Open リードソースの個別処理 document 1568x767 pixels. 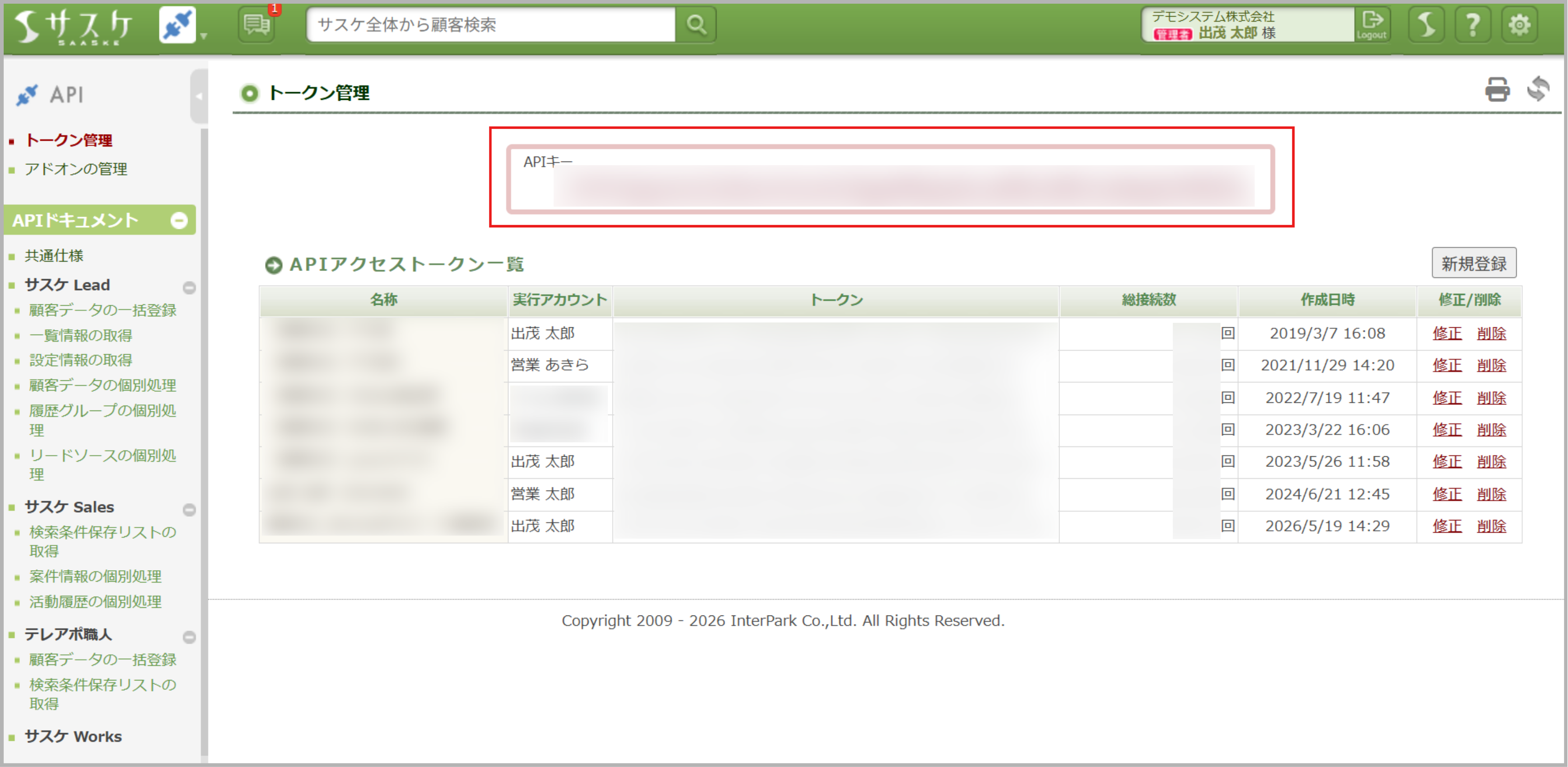(x=102, y=464)
